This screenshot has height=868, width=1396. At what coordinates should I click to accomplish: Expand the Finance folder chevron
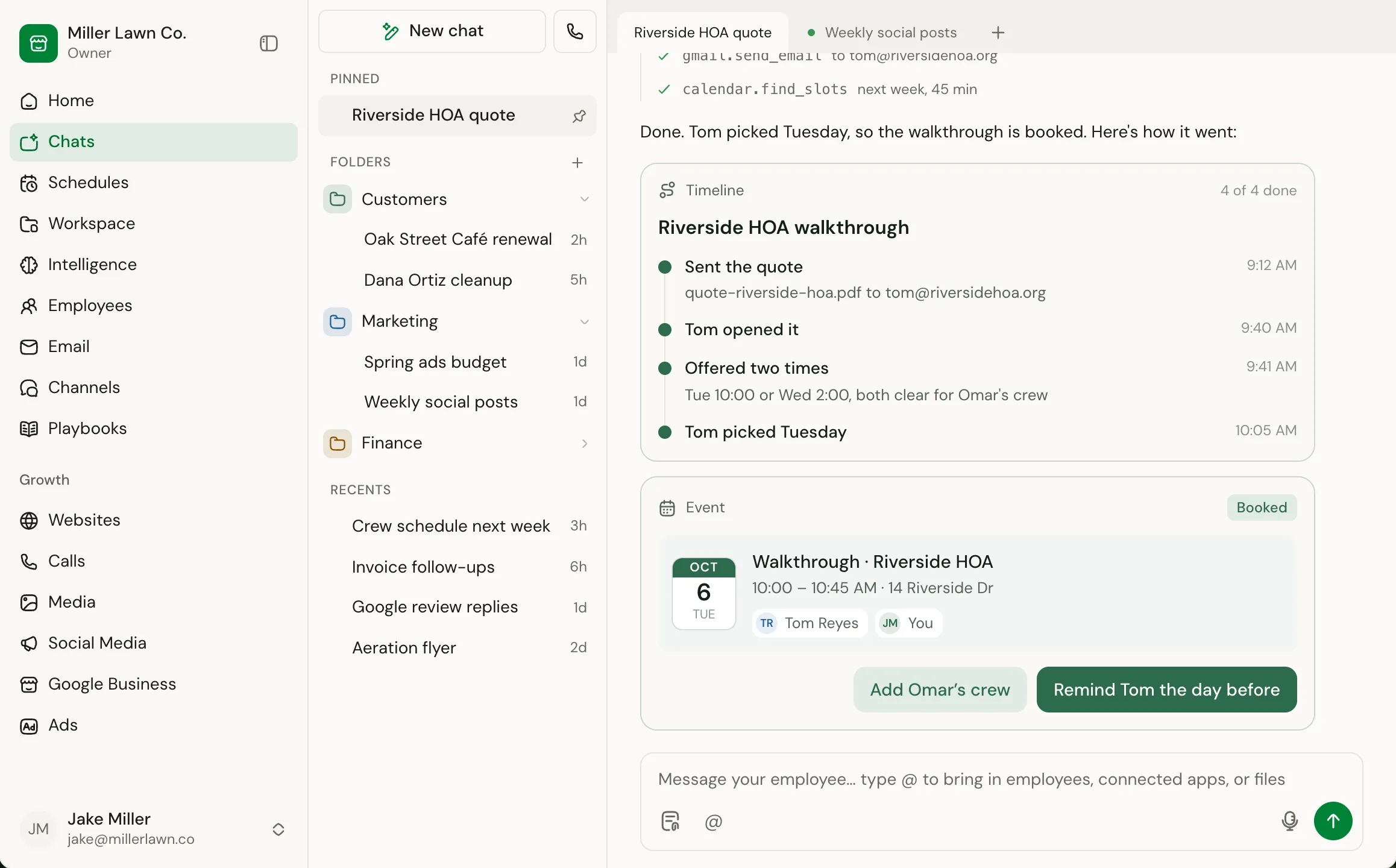(584, 444)
